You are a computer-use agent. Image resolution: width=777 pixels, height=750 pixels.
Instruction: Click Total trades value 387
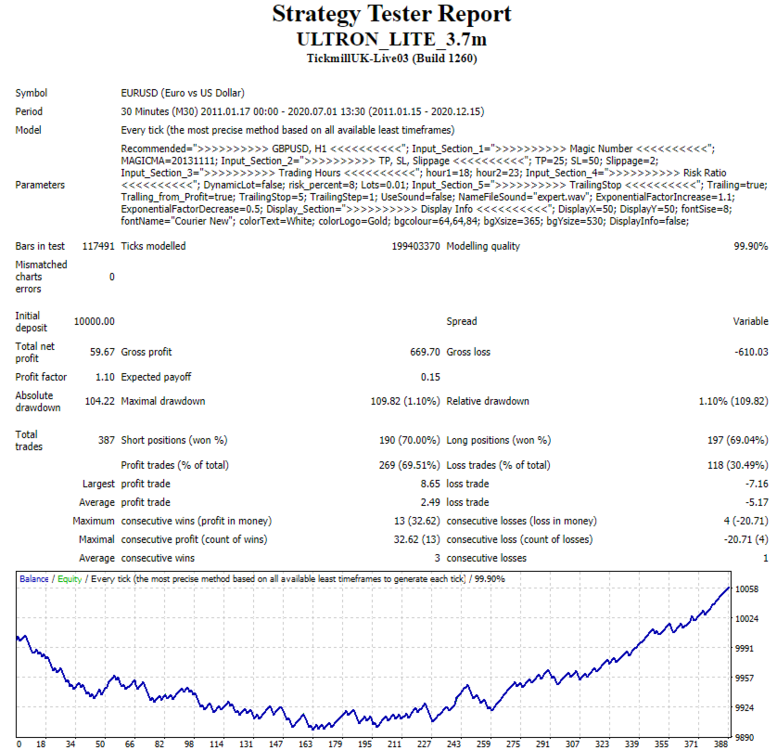(106, 440)
